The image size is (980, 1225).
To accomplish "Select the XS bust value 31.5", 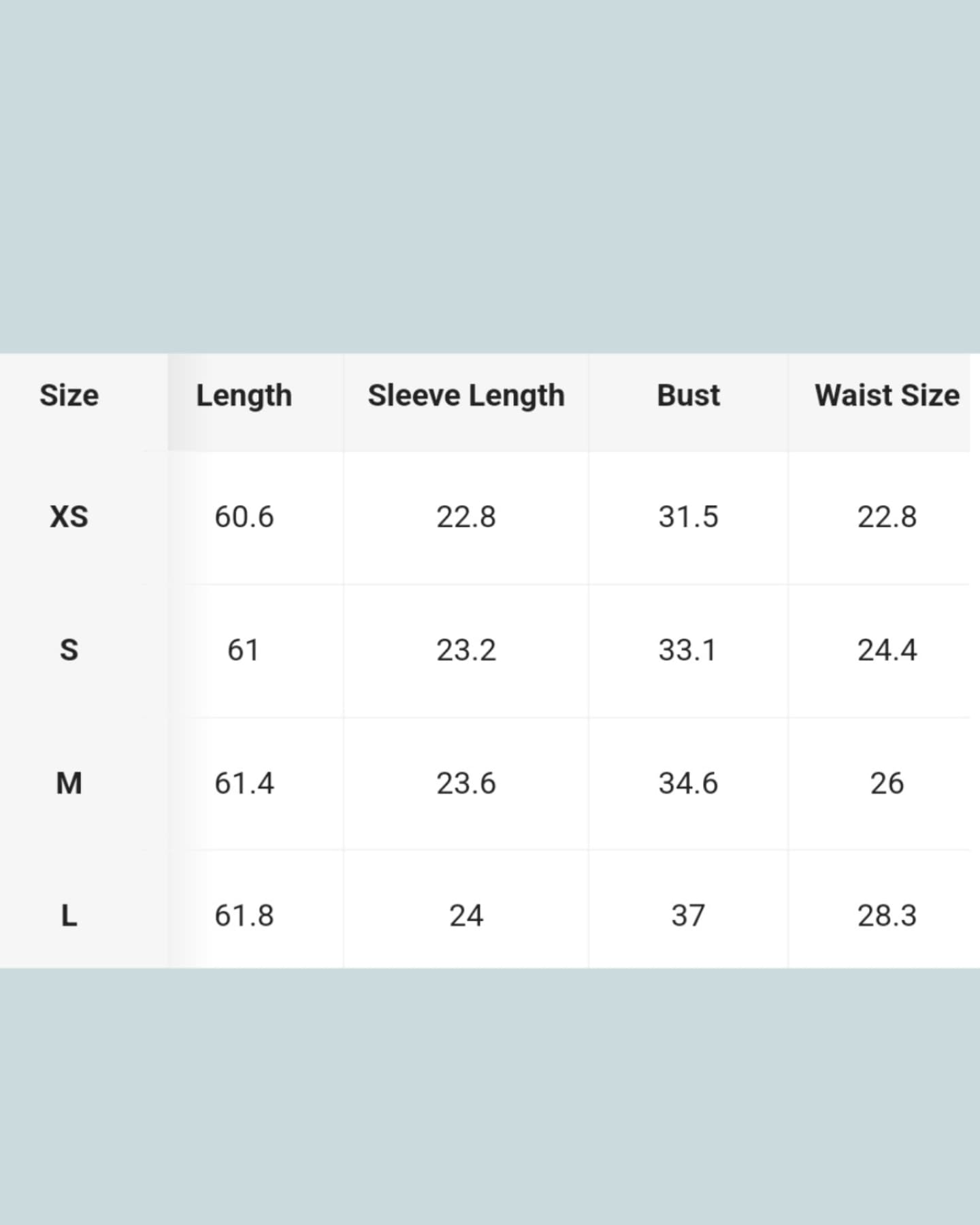I will click(688, 517).
